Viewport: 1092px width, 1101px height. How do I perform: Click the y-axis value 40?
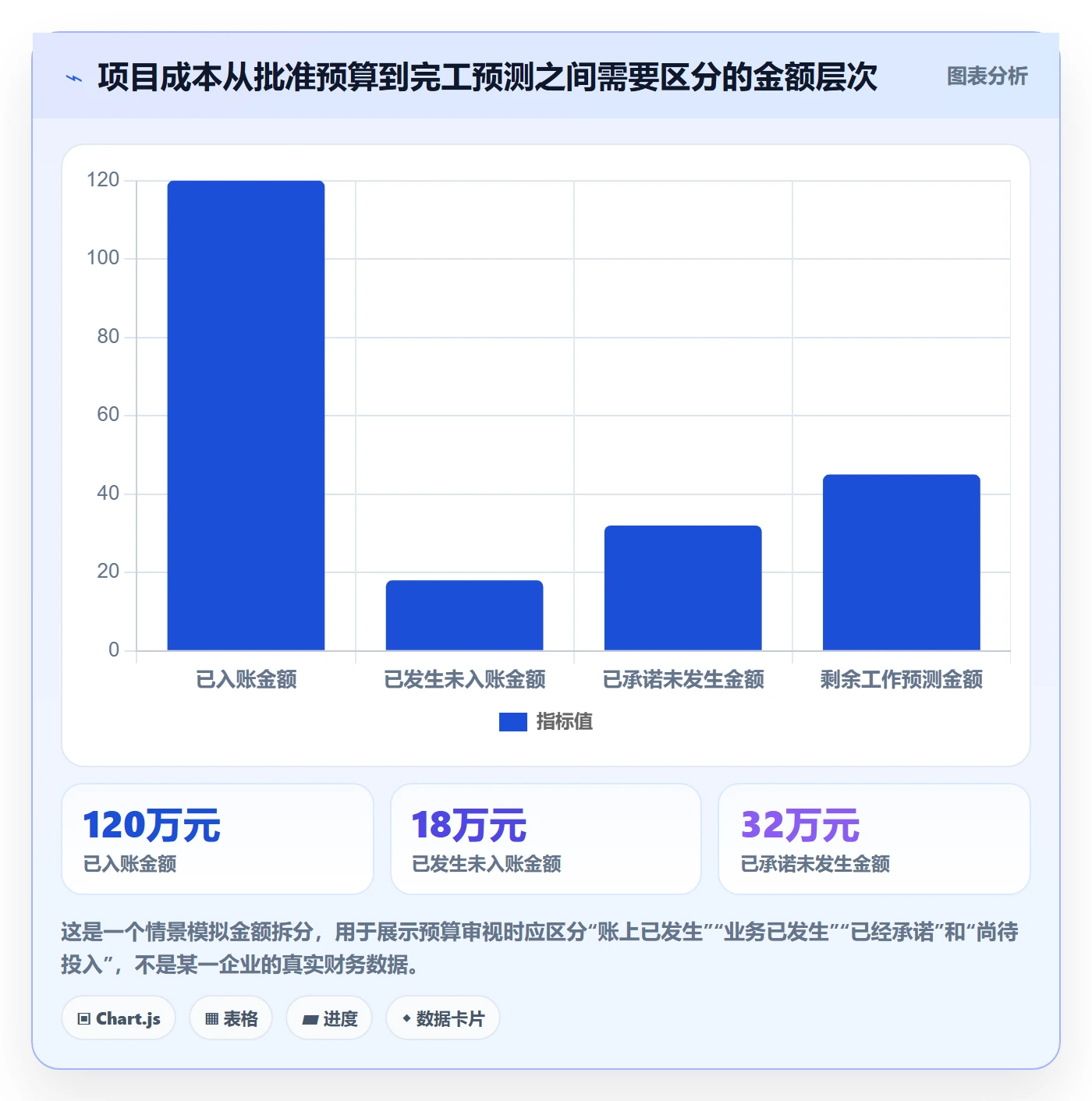108,494
